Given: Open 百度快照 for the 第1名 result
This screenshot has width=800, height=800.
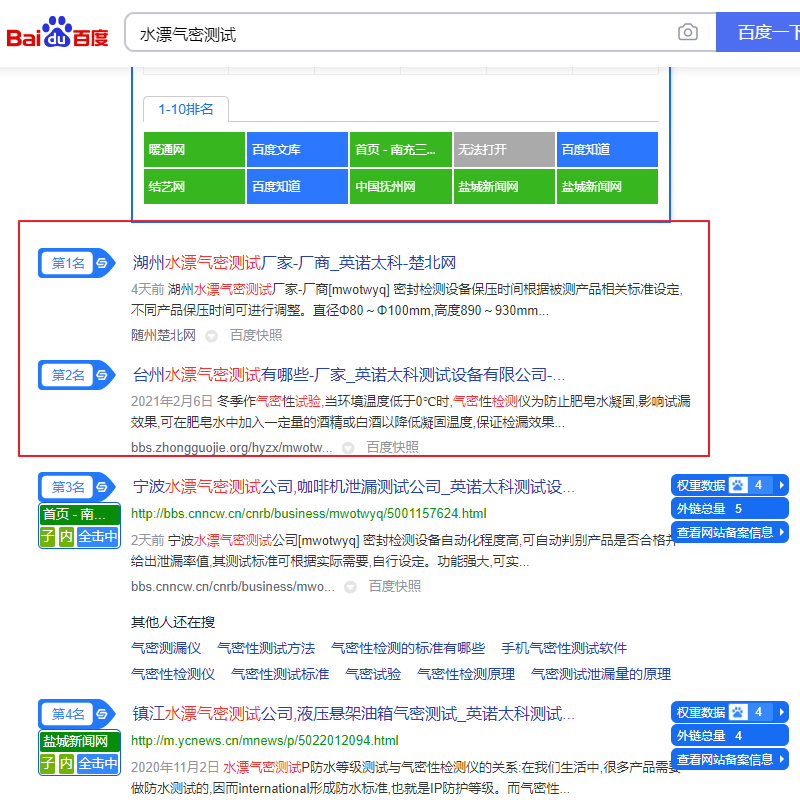Looking at the screenshot, I should [253, 335].
